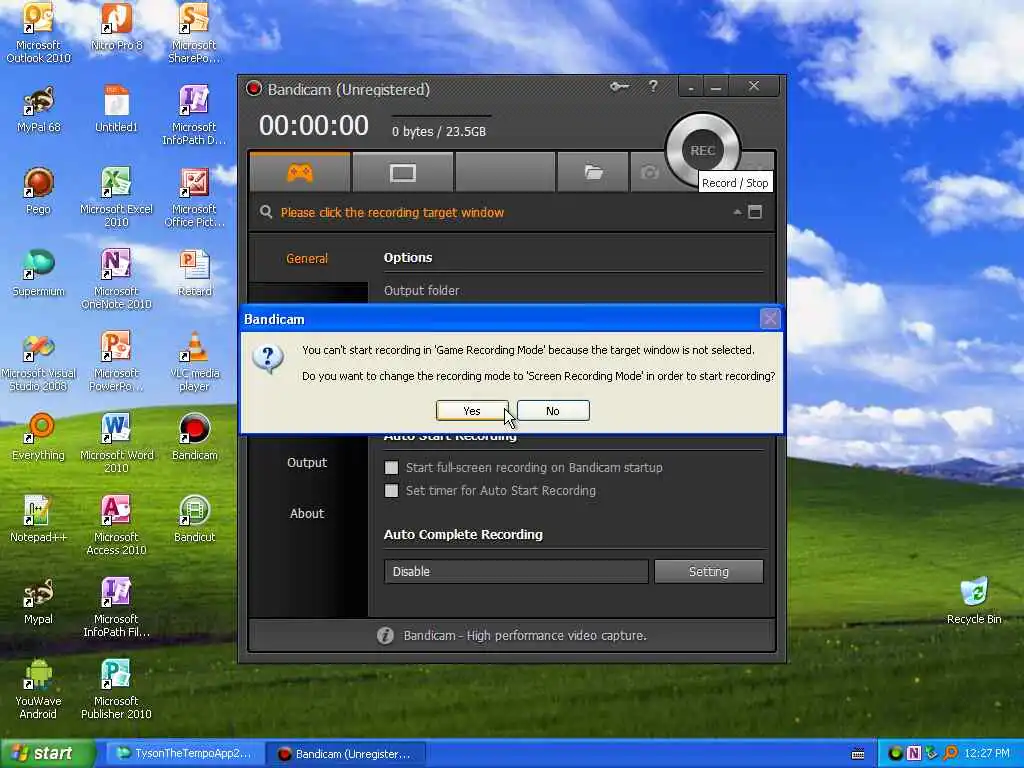
Task: Open the General settings section
Action: tap(307, 259)
